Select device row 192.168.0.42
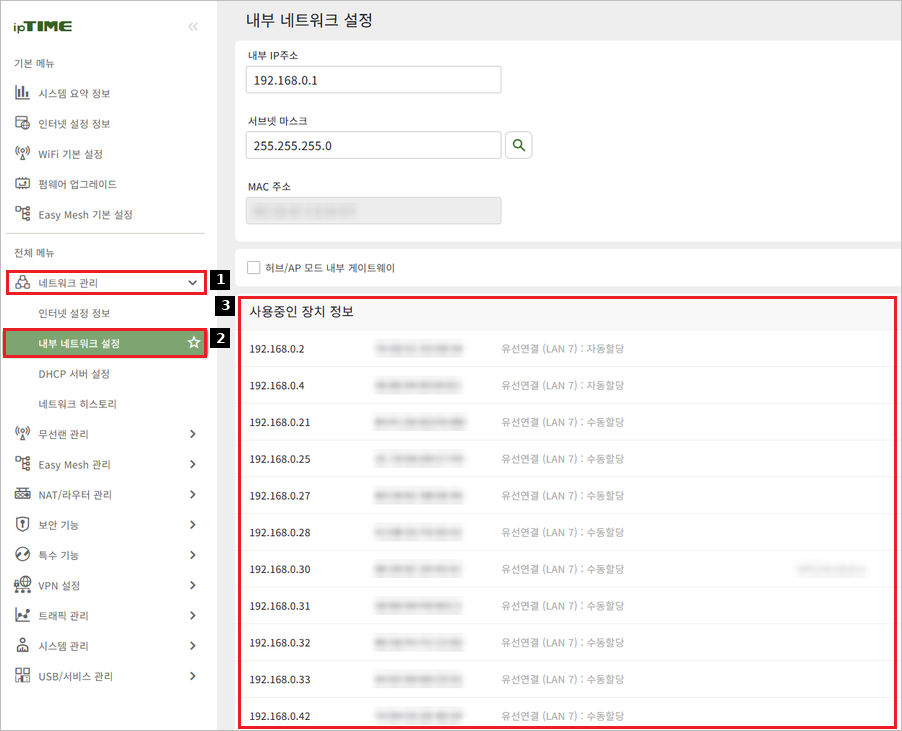The height and width of the screenshot is (731, 902). click(567, 713)
